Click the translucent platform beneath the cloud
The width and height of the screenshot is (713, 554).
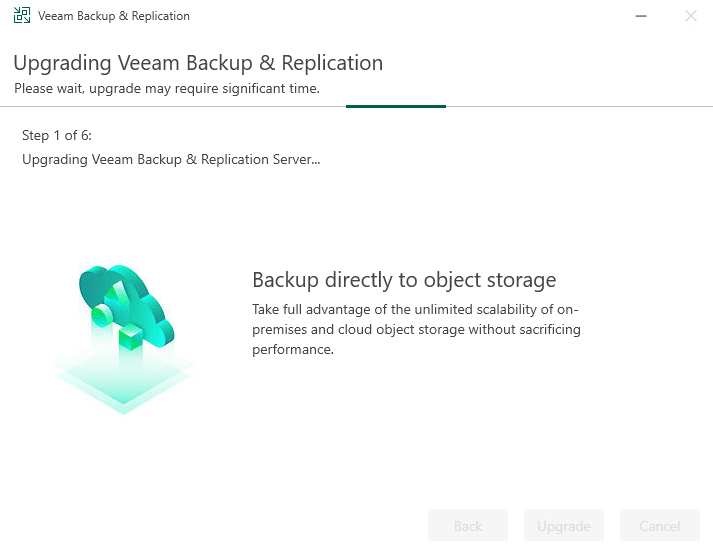pyautogui.click(x=123, y=383)
